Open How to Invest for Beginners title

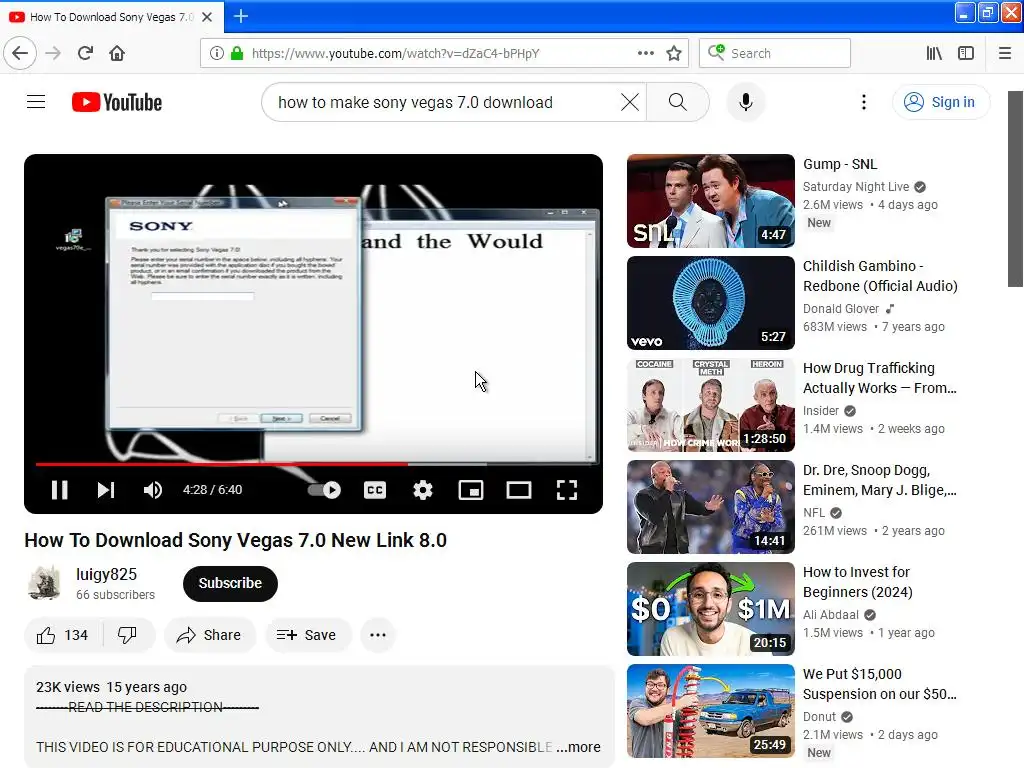[857, 582]
